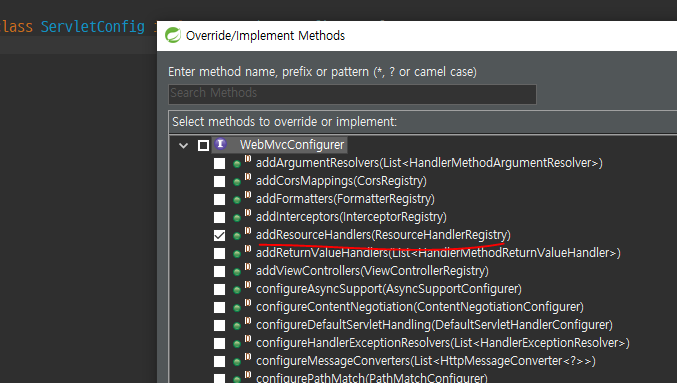Select addArgumentResolvers(List<HandlerMethodArgumentResolver>) row
The image size is (677, 383).
[x=429, y=163]
